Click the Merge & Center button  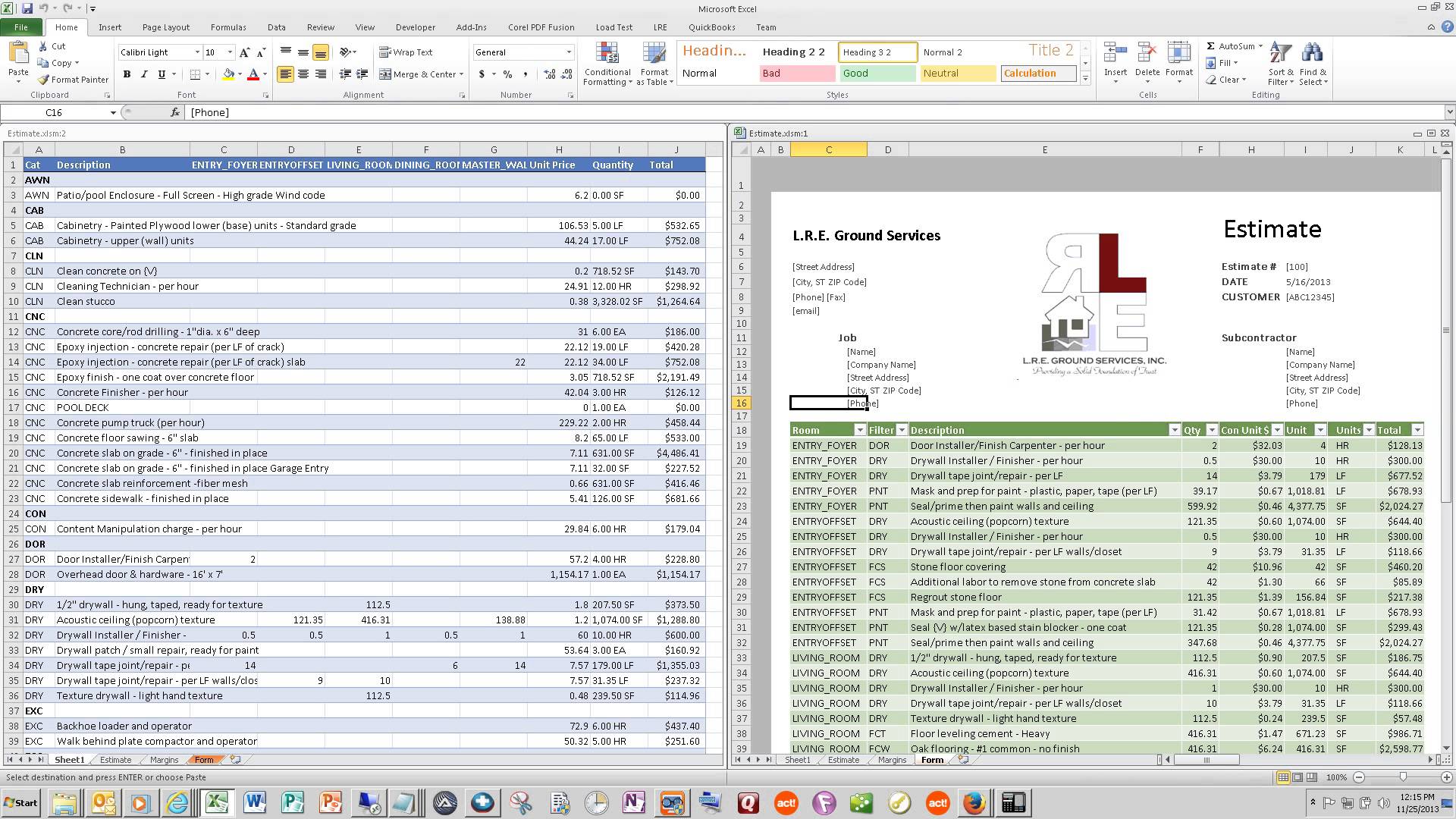[x=420, y=74]
